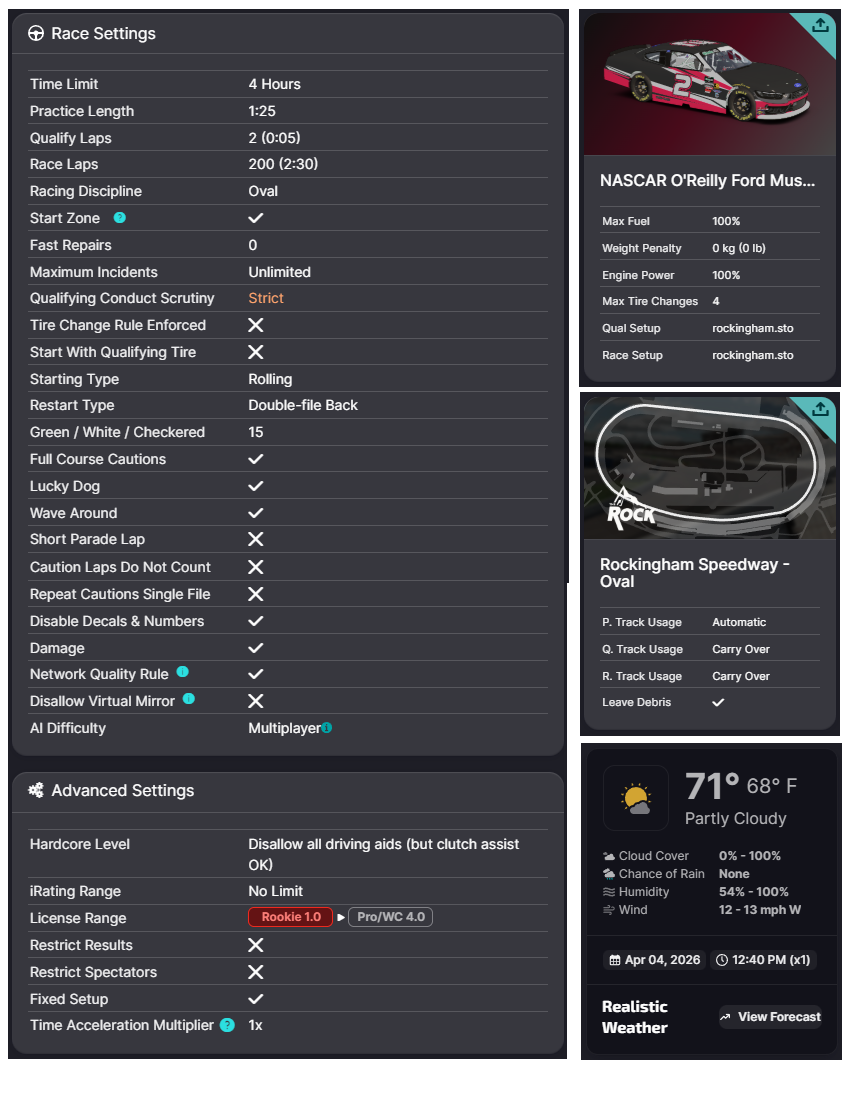Click share icon on Rockingham track card

[820, 409]
